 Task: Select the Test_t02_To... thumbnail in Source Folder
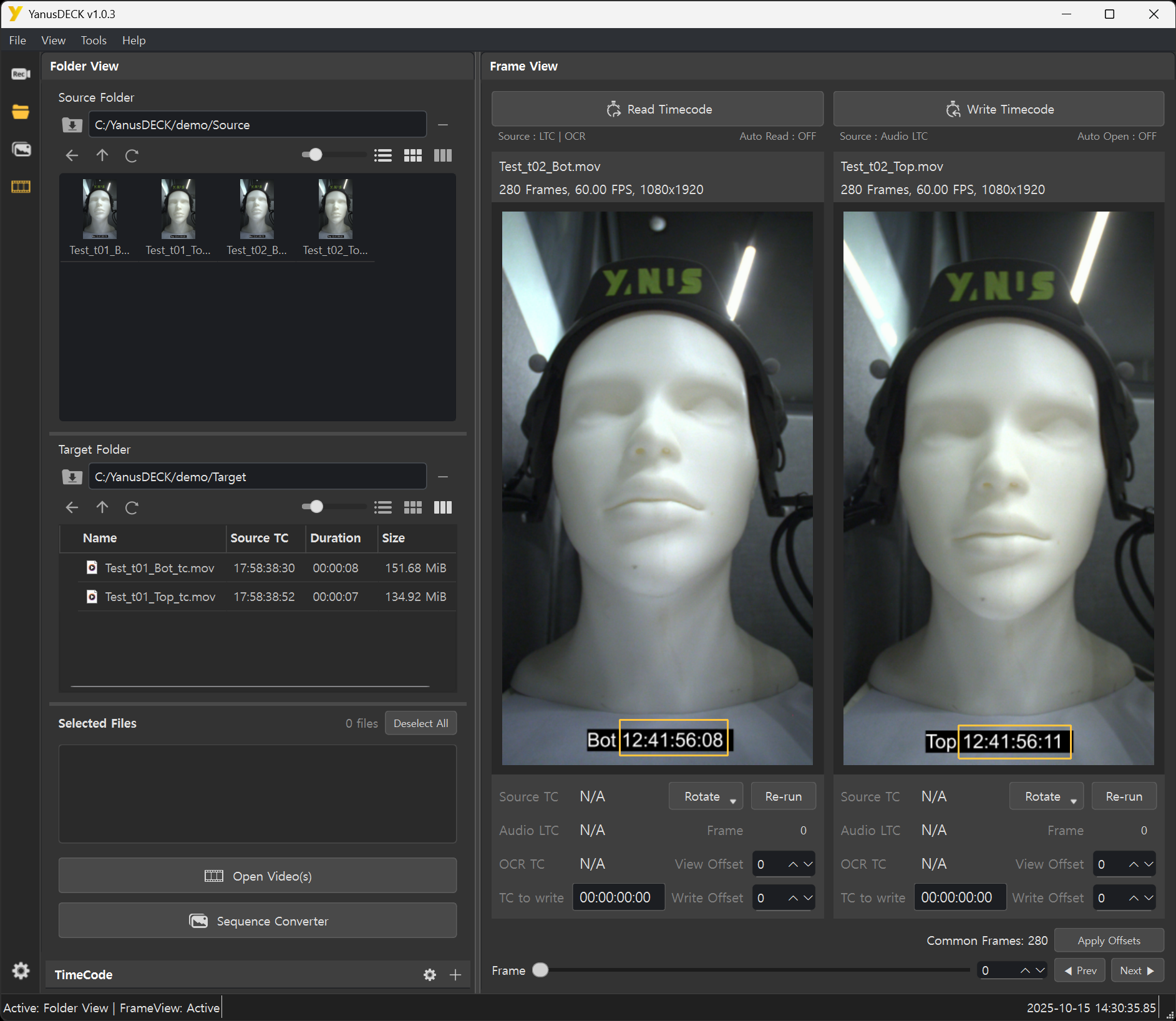[x=335, y=218]
